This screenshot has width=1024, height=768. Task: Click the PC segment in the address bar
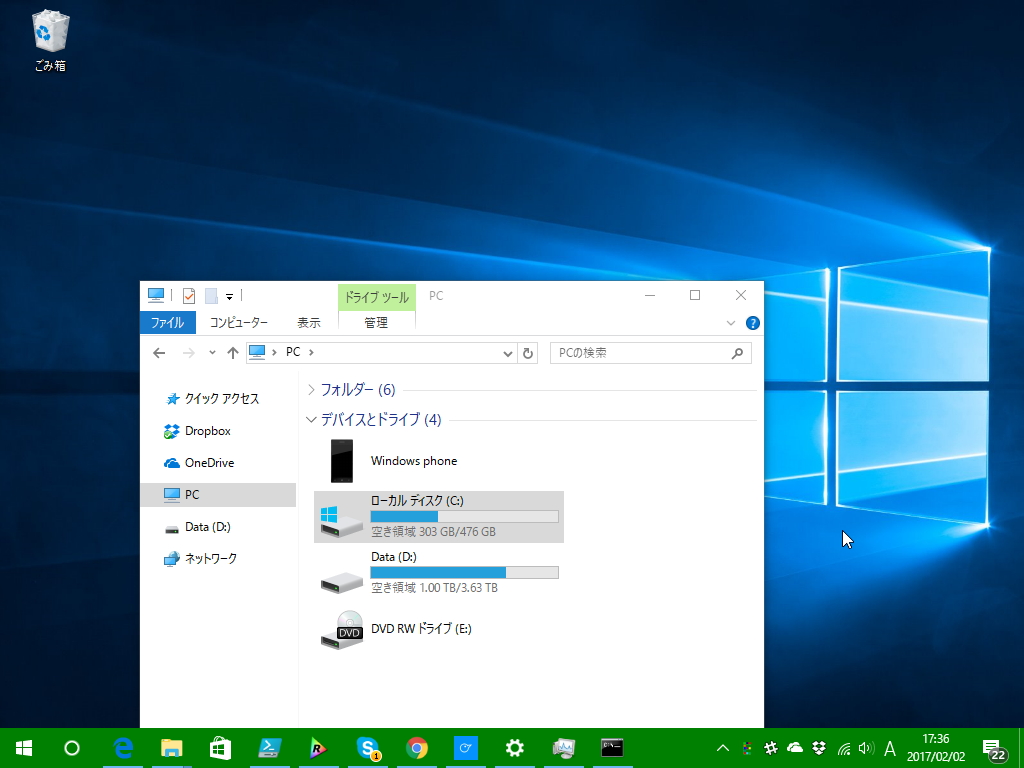(293, 353)
